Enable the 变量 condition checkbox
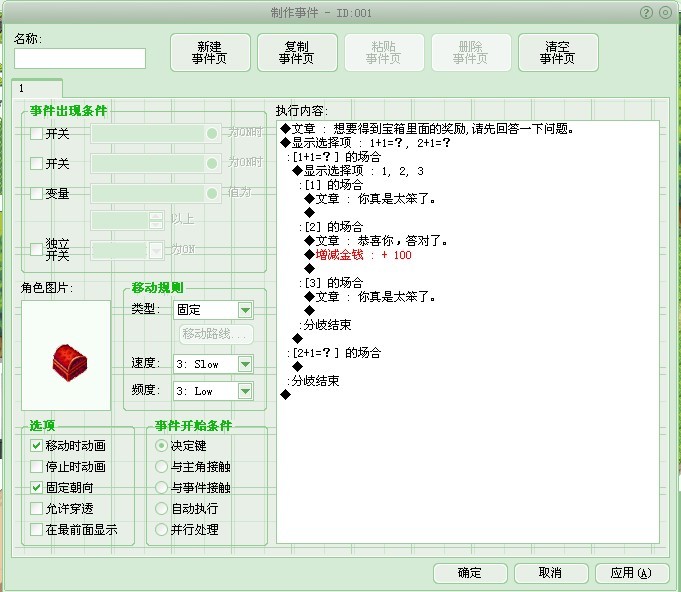Screen dimensions: 681x592 click(36, 193)
